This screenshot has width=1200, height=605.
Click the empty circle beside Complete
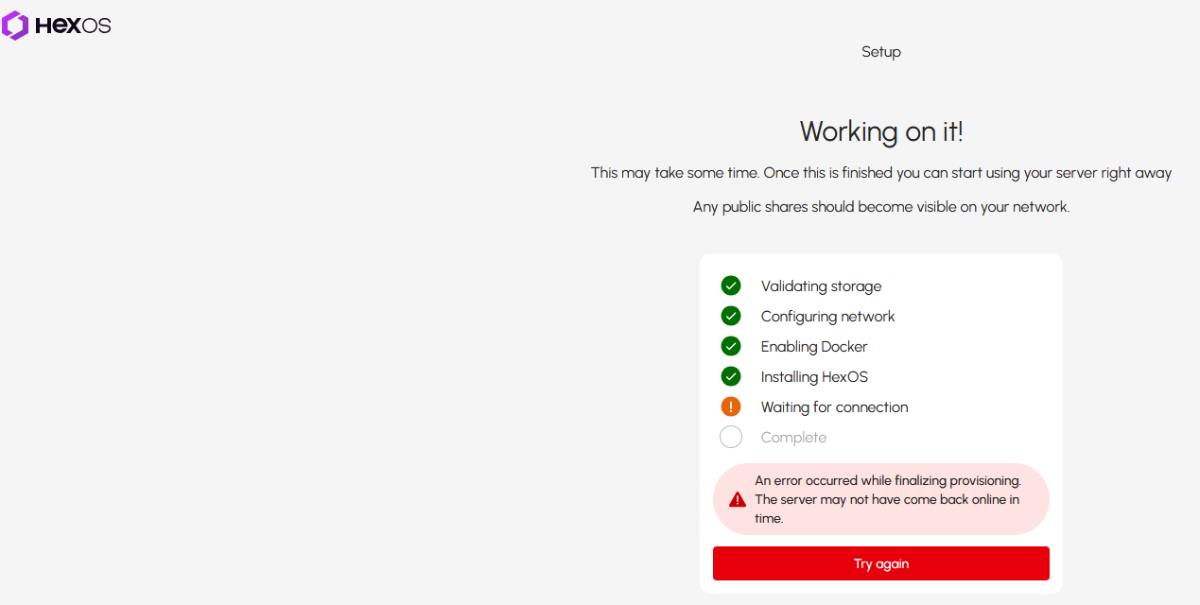[731, 437]
